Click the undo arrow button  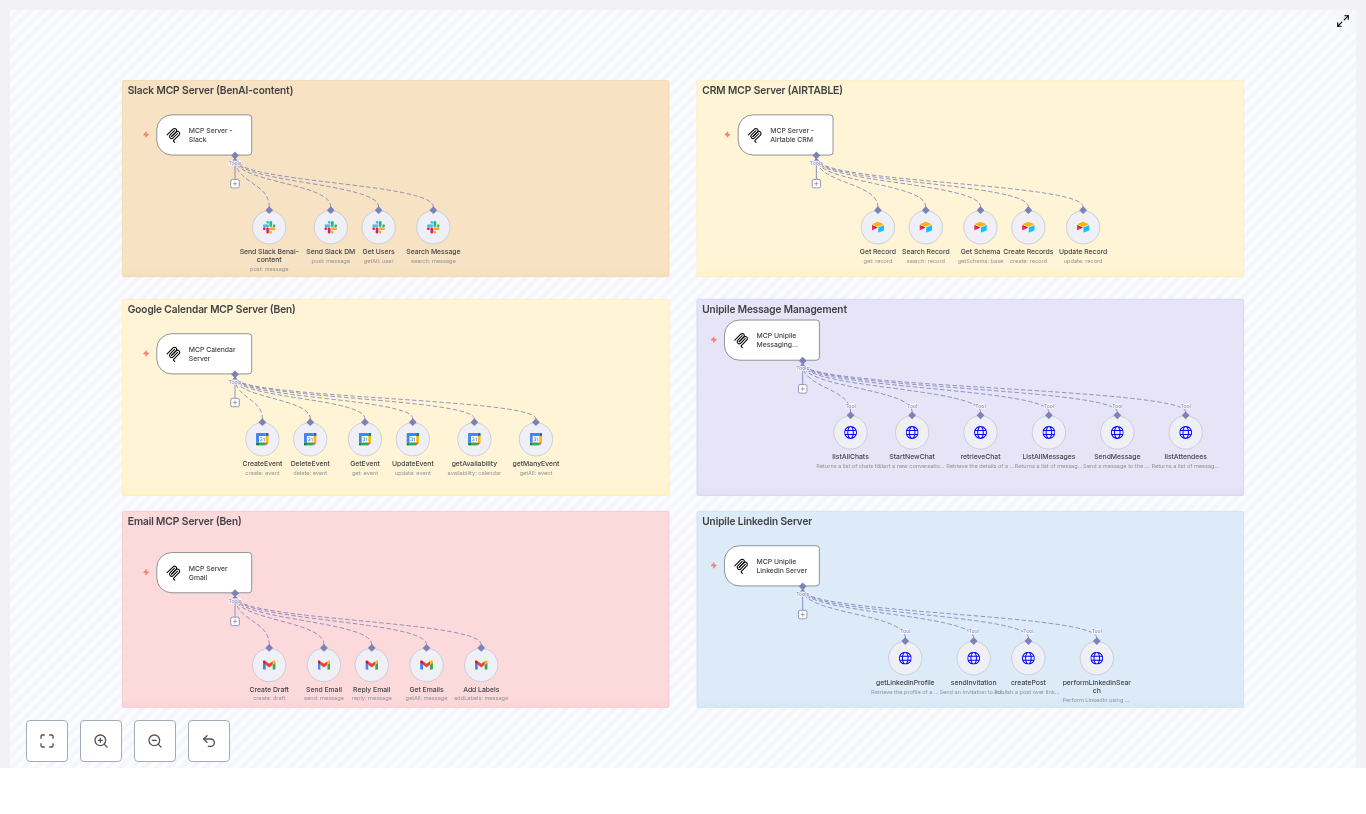pos(209,741)
